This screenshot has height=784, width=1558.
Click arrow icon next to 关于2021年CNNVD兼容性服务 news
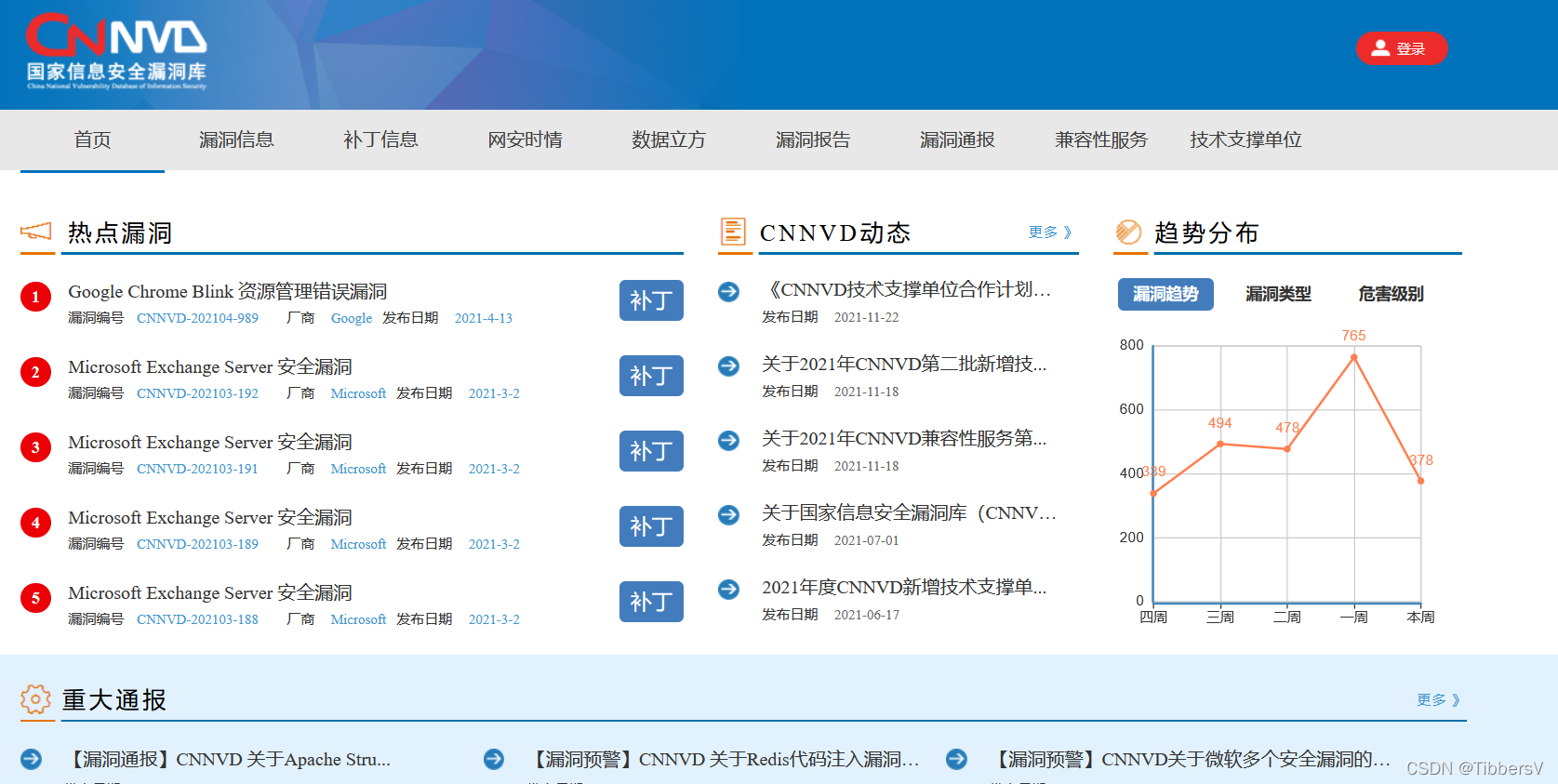coord(728,440)
